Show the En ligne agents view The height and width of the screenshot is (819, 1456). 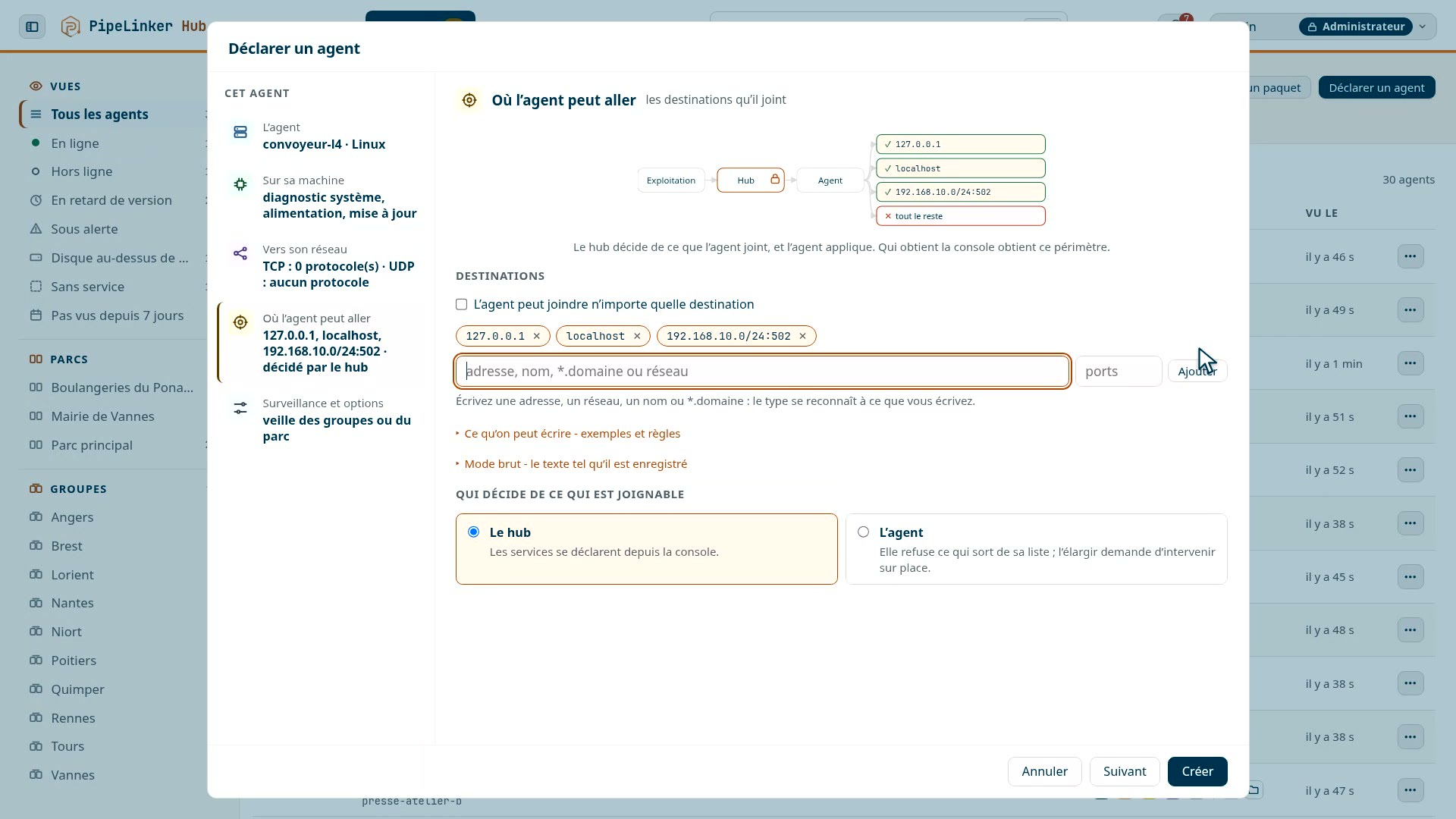75,143
